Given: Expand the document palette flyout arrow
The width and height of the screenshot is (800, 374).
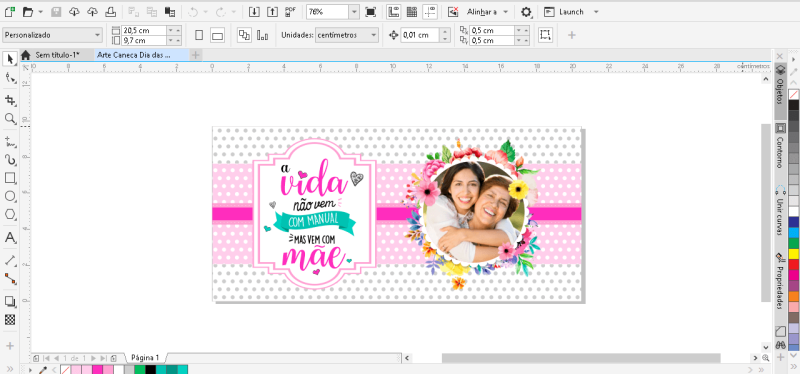Looking at the screenshot, I should click(x=30, y=369).
